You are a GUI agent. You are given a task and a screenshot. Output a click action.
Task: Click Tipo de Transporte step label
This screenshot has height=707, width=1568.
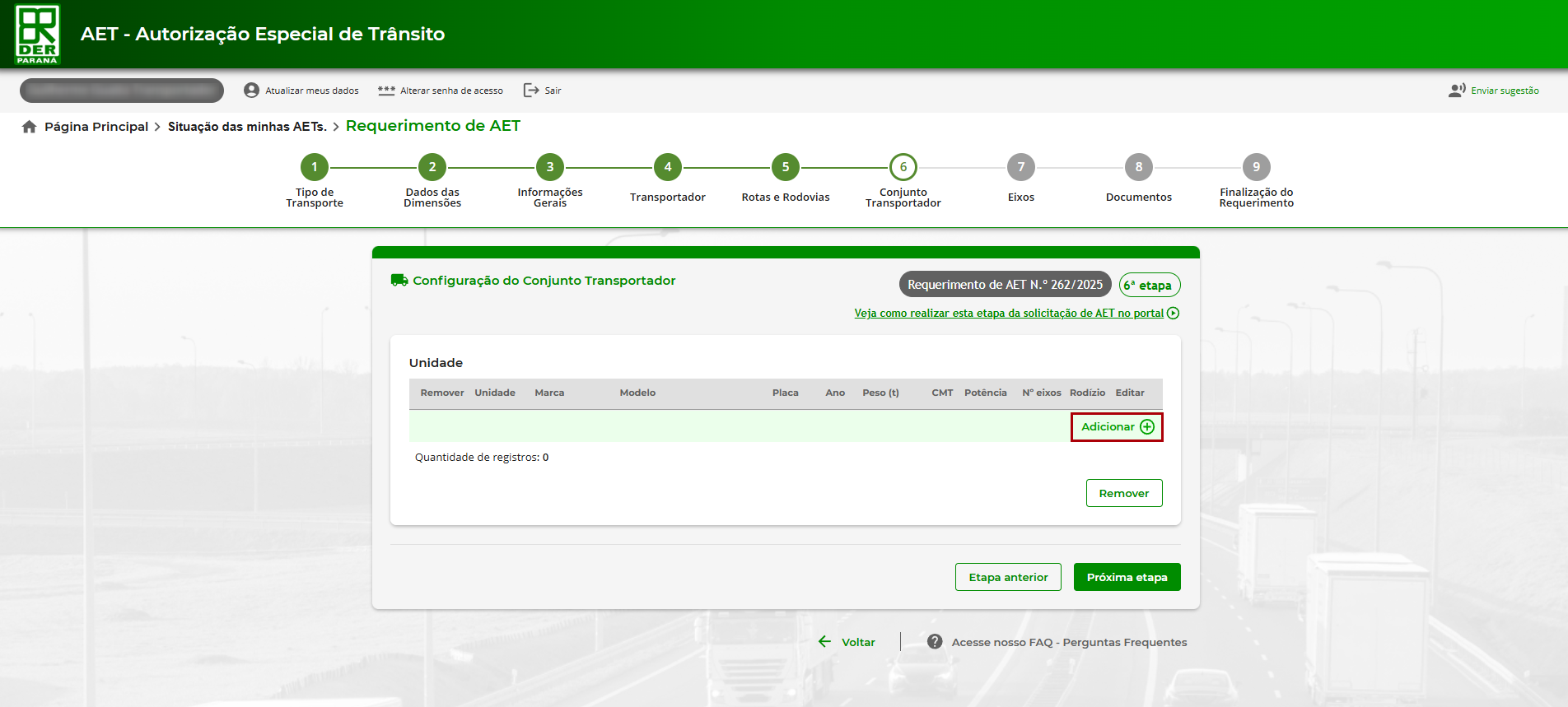(315, 198)
